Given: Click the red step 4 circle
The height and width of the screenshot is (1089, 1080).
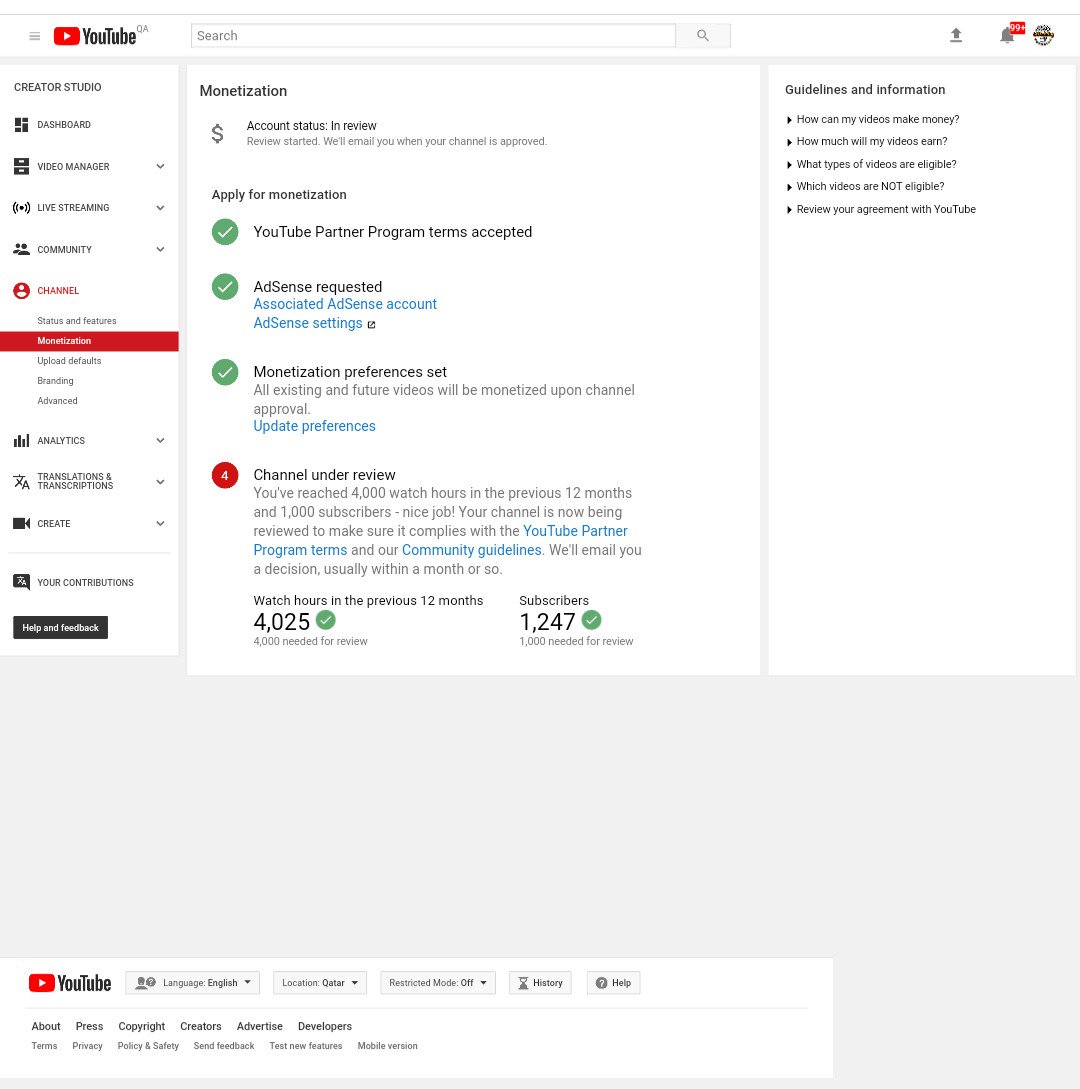Looking at the screenshot, I should 225,475.
